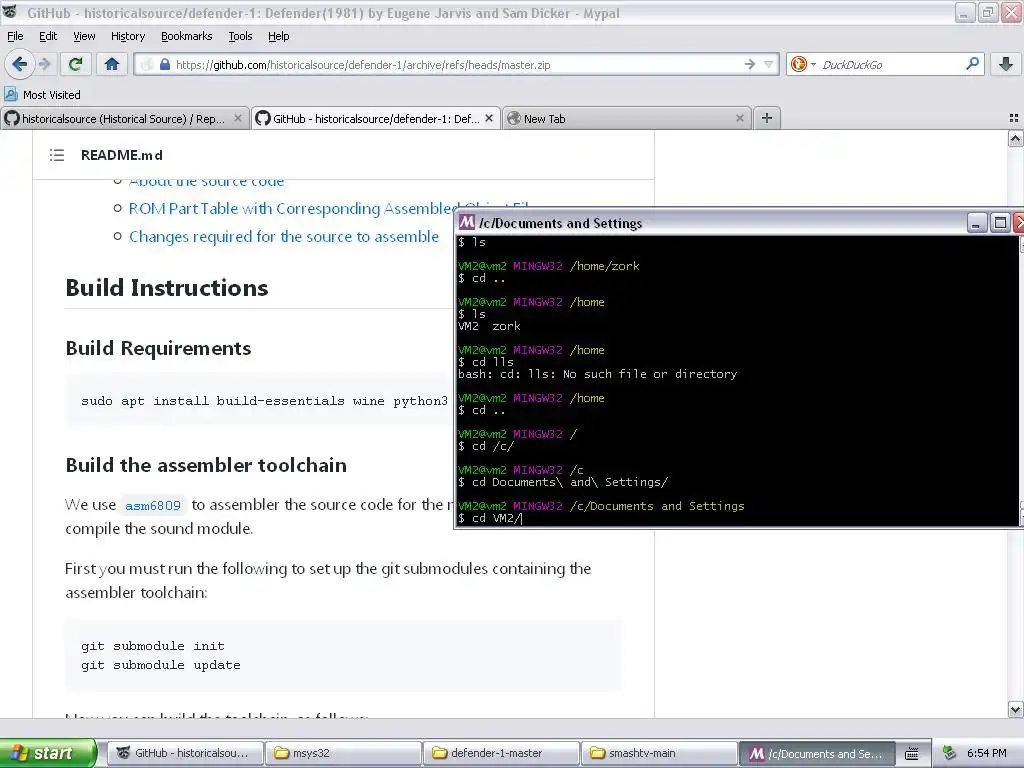Click the 6:54 PM taskbar clock
The image size is (1024, 768).
pyautogui.click(x=986, y=753)
